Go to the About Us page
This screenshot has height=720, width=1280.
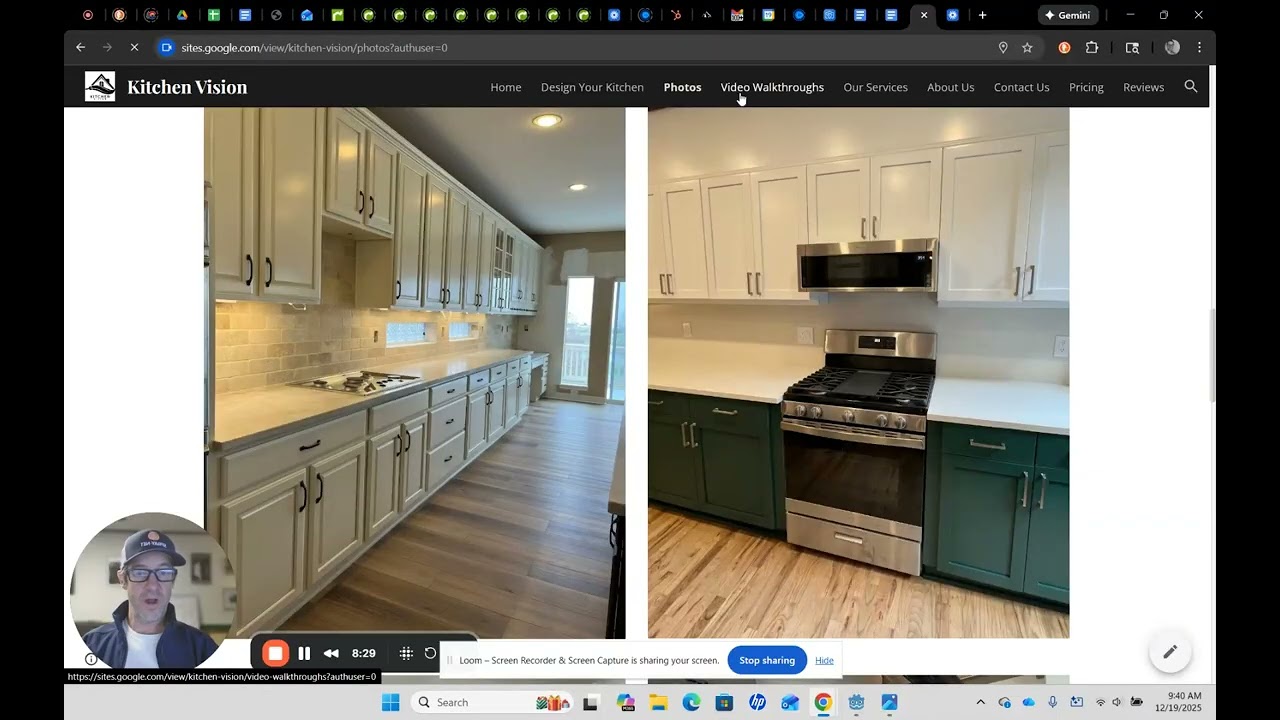(x=950, y=87)
